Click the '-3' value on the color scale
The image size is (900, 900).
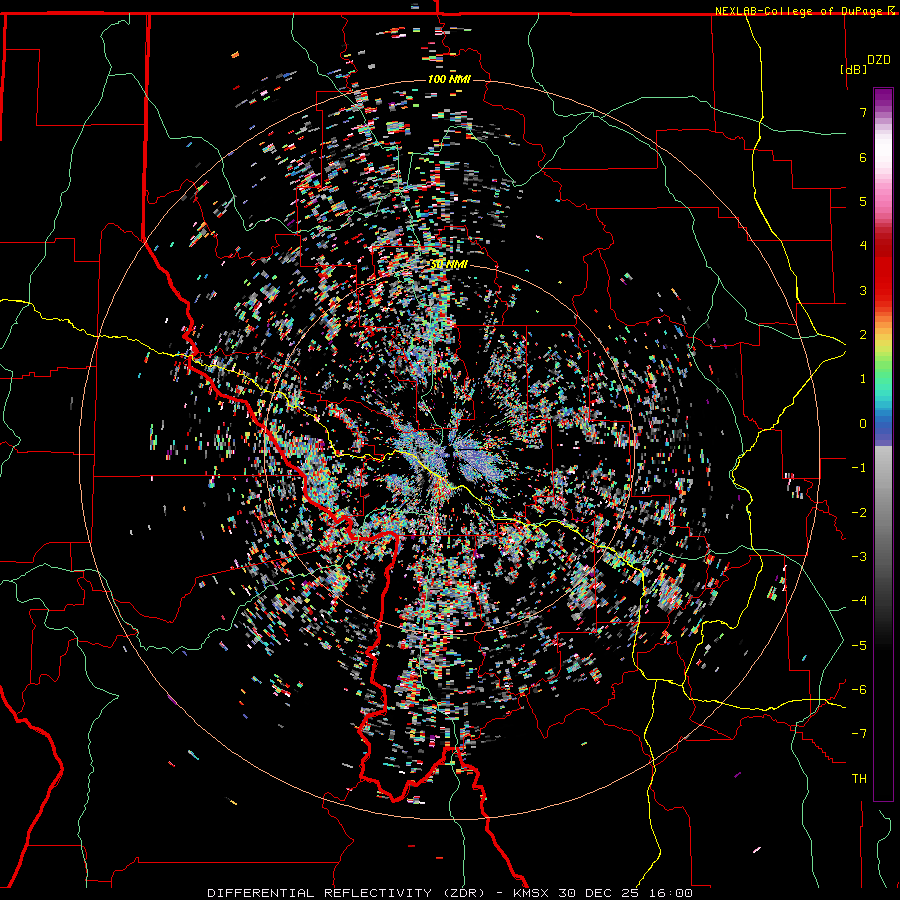(859, 557)
